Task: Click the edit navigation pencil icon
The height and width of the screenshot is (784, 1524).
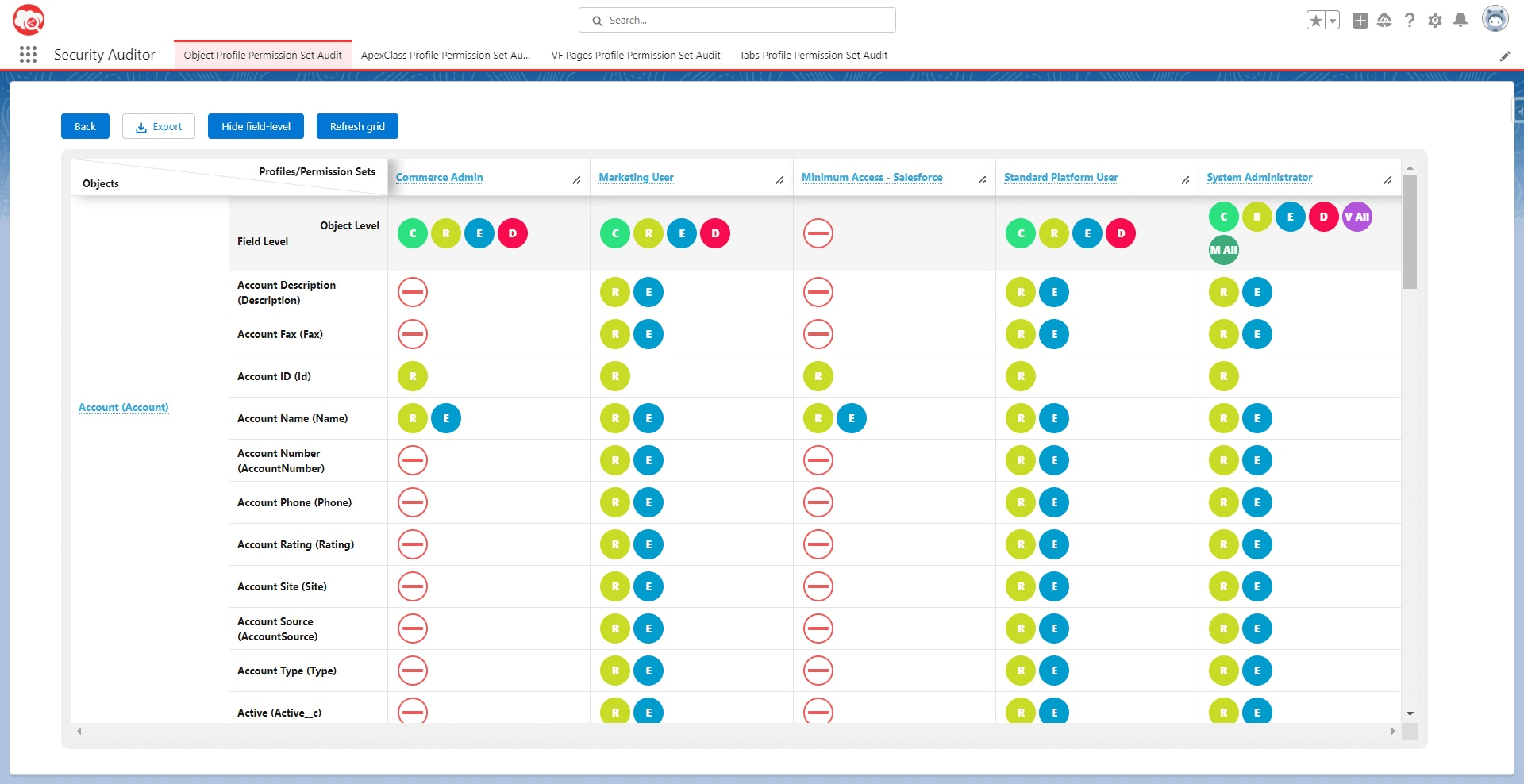Action: coord(1504,56)
